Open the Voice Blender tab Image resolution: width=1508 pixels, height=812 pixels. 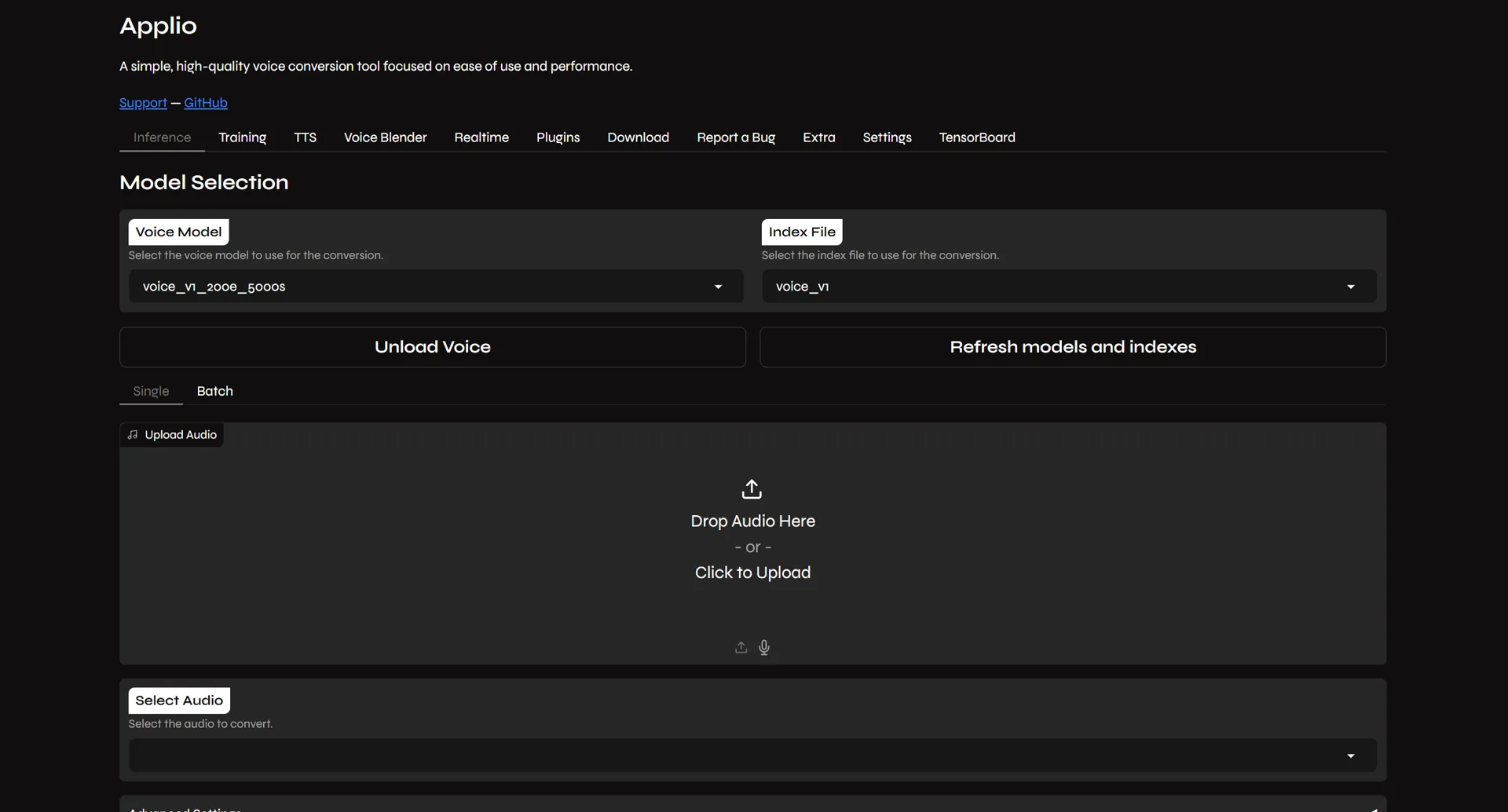[x=385, y=137]
